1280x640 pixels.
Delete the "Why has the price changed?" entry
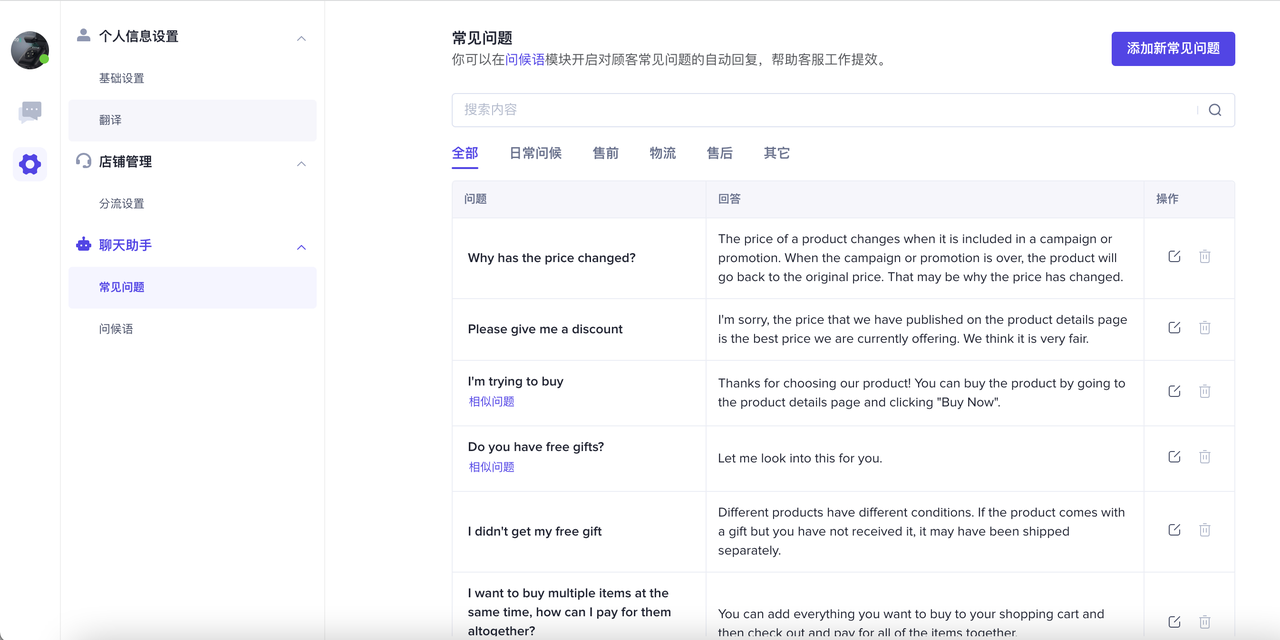coord(1205,257)
